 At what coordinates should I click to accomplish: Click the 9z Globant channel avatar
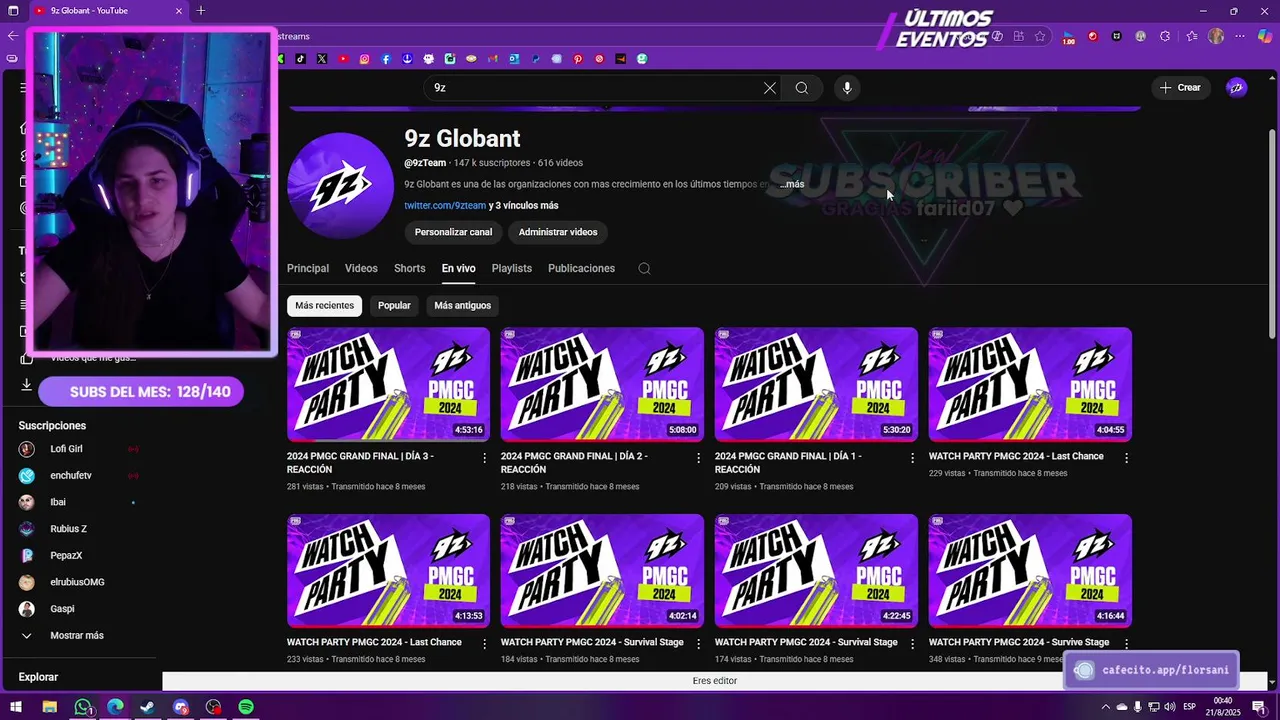coord(340,185)
